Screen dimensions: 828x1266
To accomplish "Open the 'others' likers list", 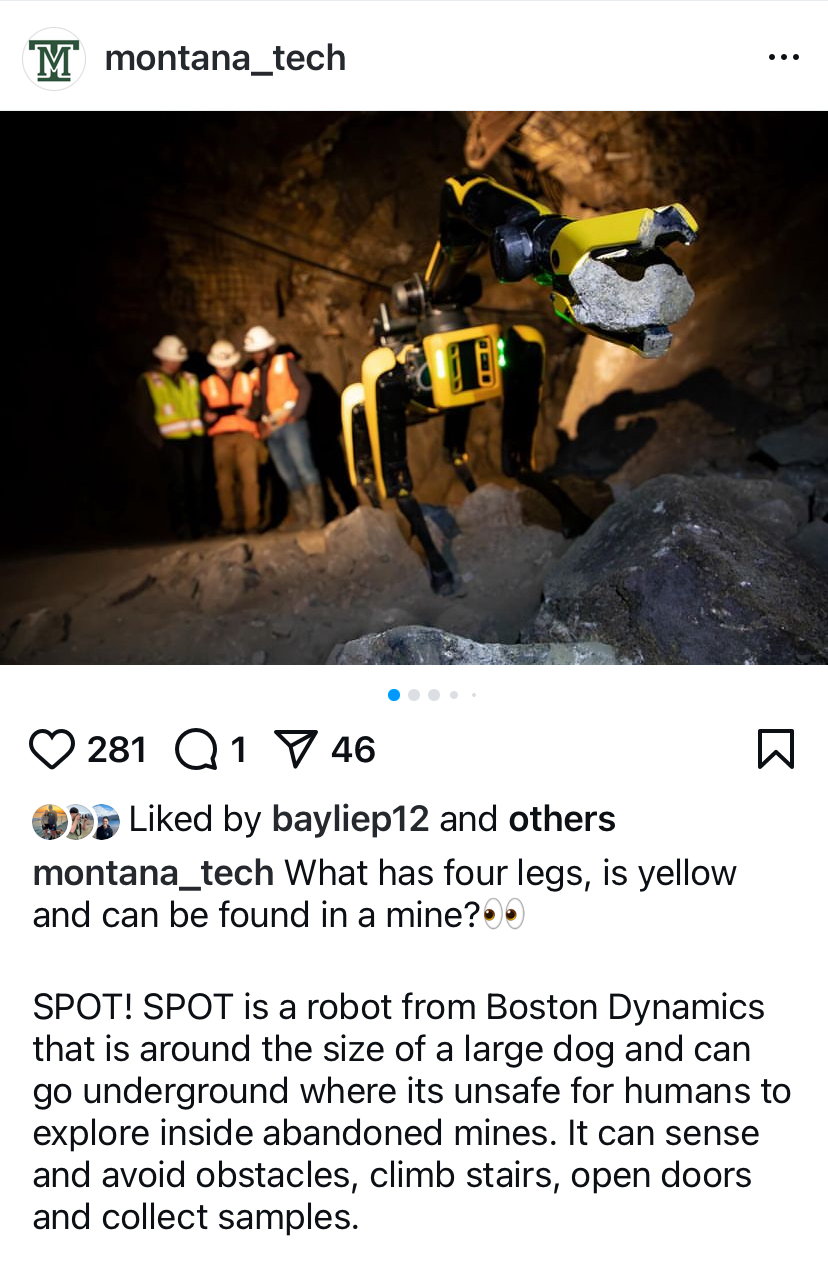I will [x=562, y=819].
